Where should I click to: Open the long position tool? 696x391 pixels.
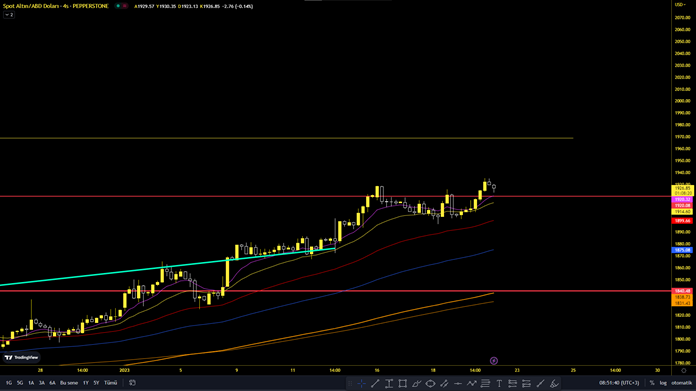(x=513, y=383)
